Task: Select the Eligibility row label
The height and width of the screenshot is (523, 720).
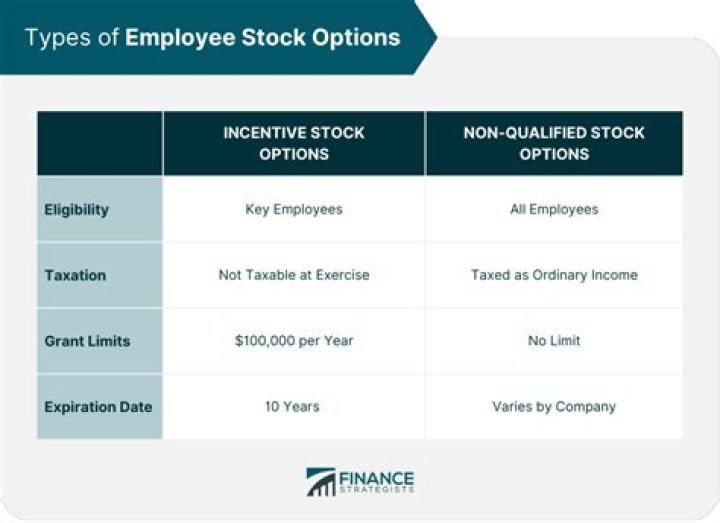Action: pos(78,210)
